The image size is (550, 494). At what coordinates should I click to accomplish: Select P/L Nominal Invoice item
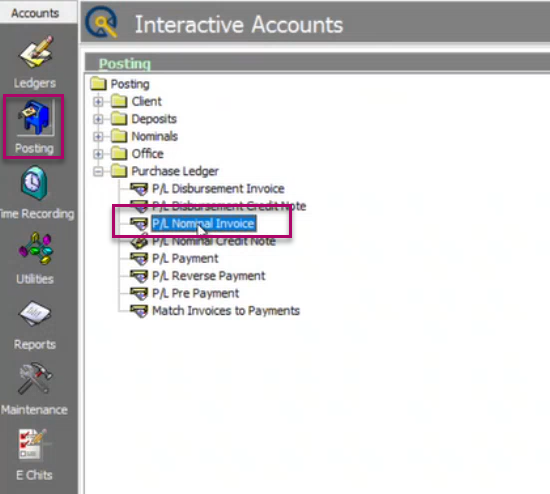[203, 223]
